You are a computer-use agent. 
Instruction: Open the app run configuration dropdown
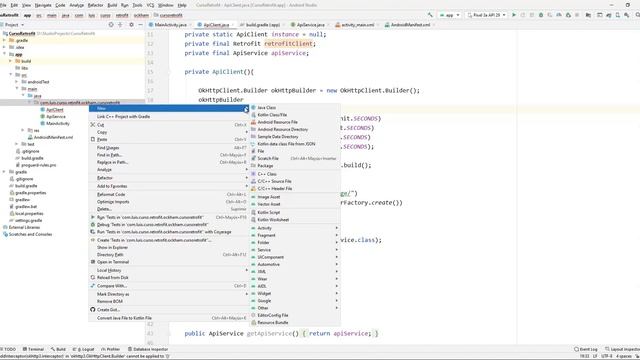click(449, 15)
